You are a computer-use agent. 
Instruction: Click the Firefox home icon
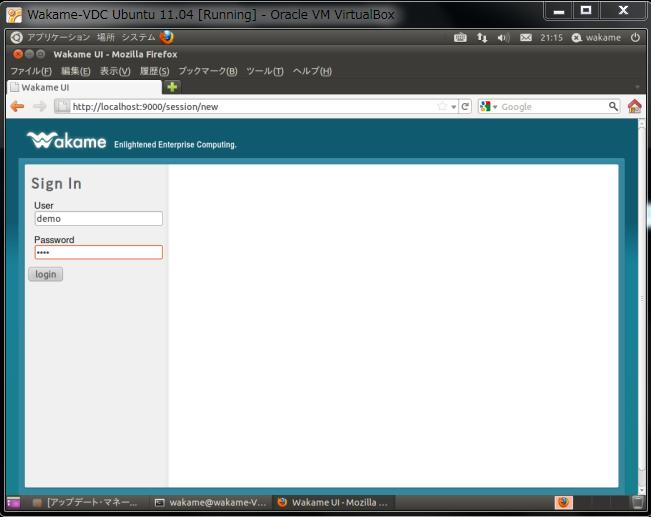634,106
